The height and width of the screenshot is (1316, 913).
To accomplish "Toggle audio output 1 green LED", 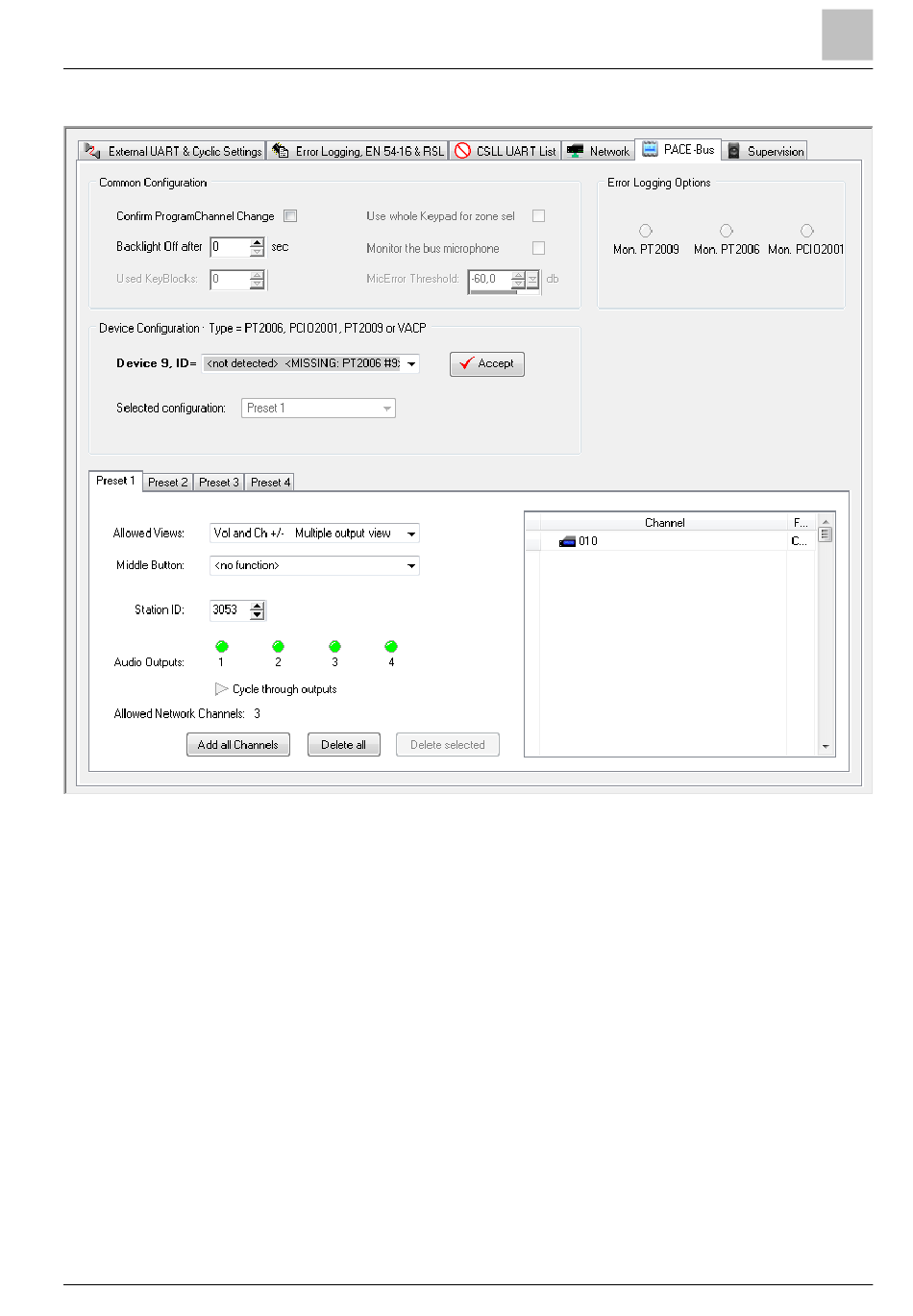I will pos(221,646).
